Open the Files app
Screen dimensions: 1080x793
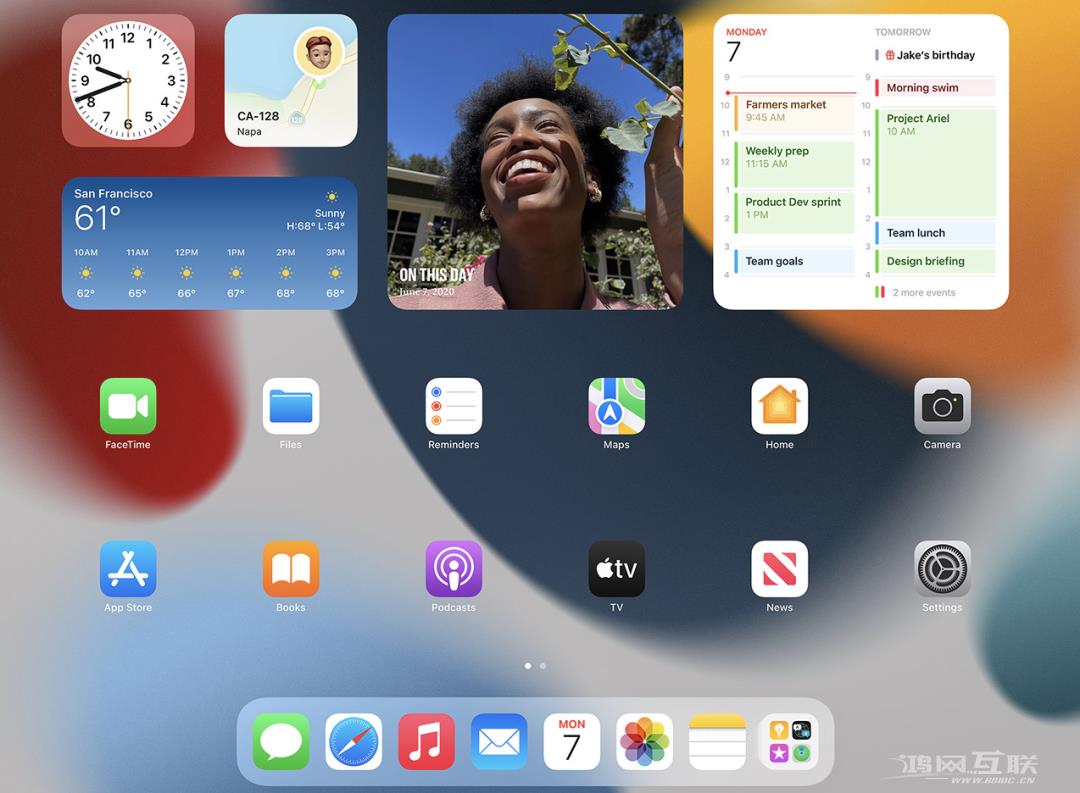291,405
